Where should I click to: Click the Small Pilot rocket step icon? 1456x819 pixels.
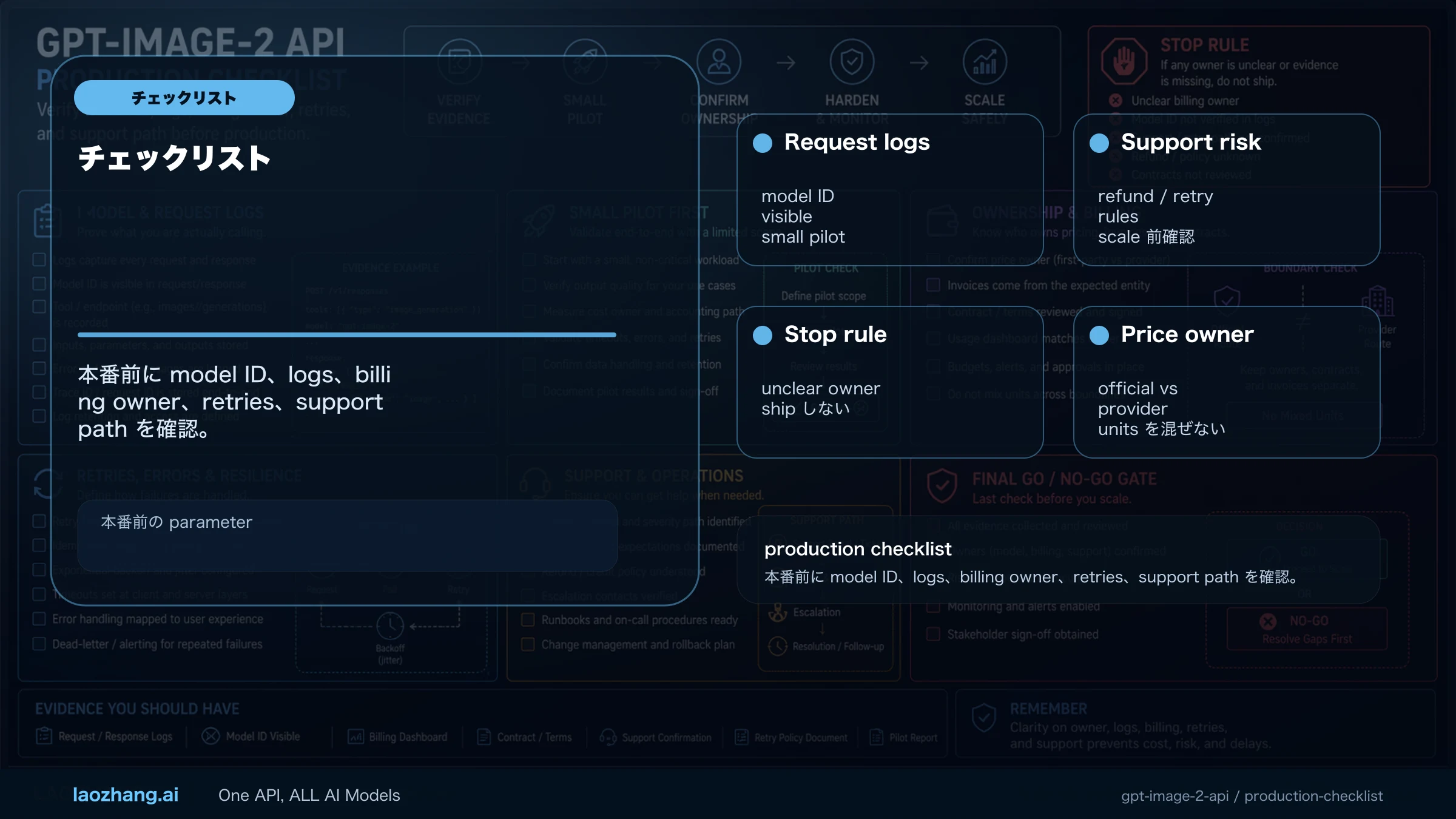(585, 62)
